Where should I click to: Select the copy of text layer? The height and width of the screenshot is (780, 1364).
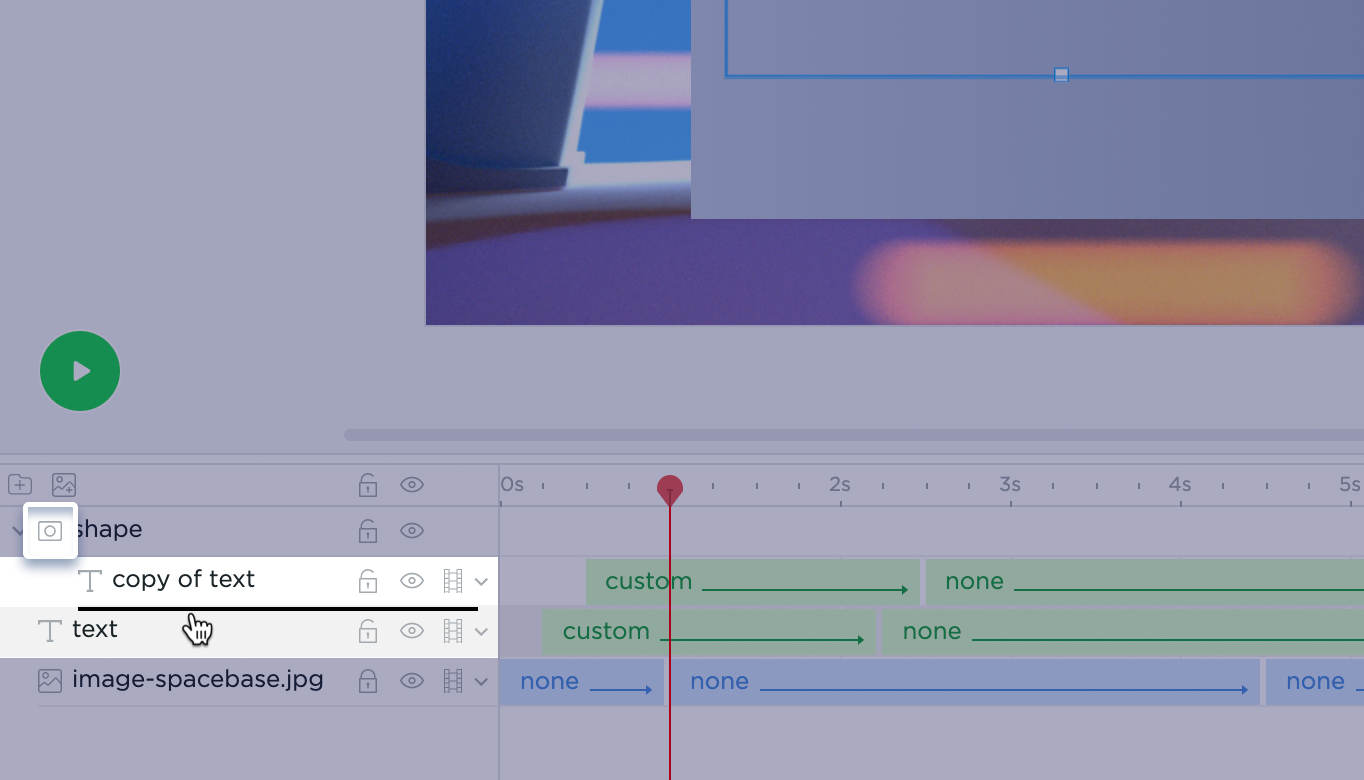pos(184,580)
